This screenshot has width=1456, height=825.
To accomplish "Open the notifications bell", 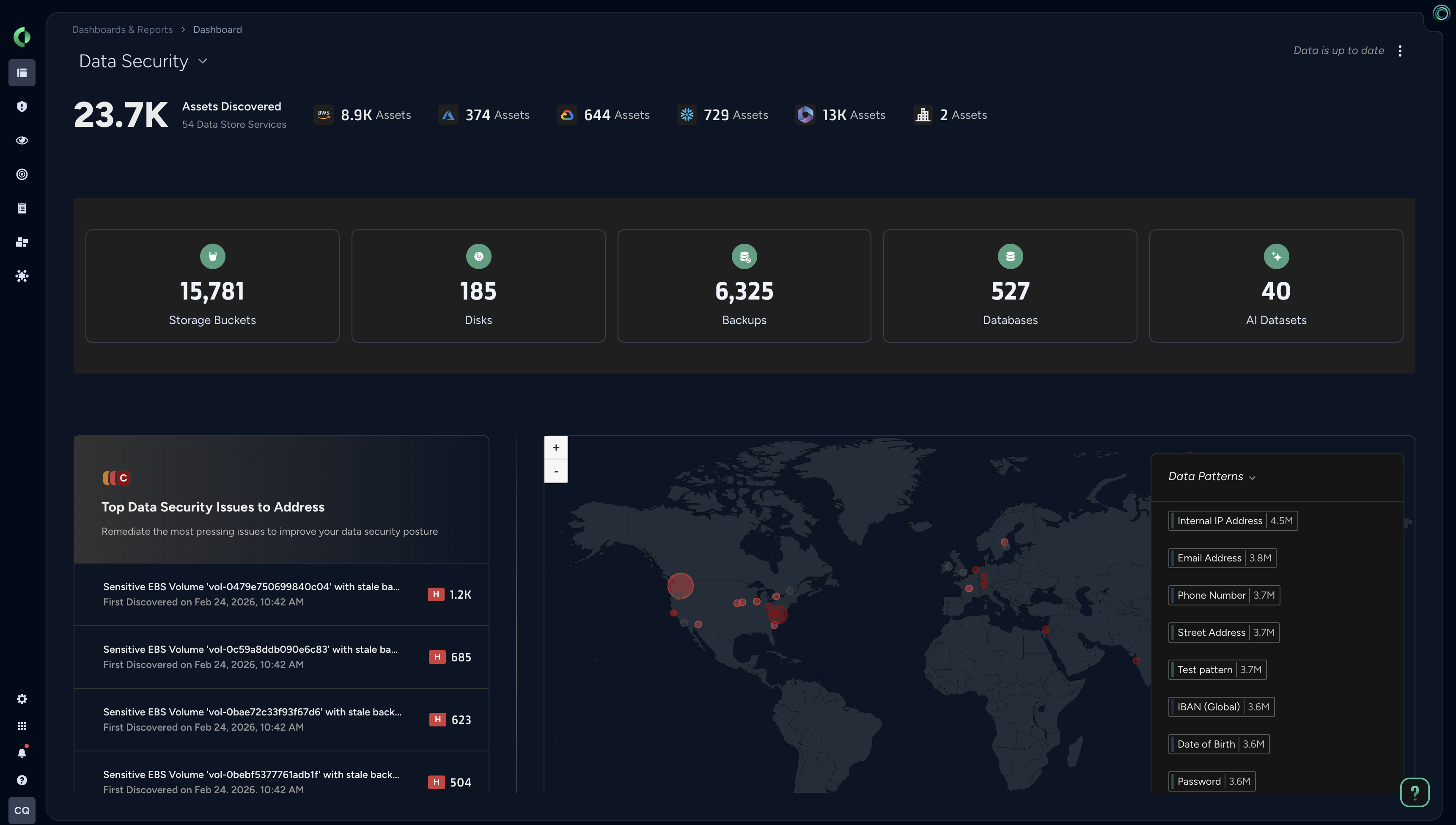I will tap(22, 752).
